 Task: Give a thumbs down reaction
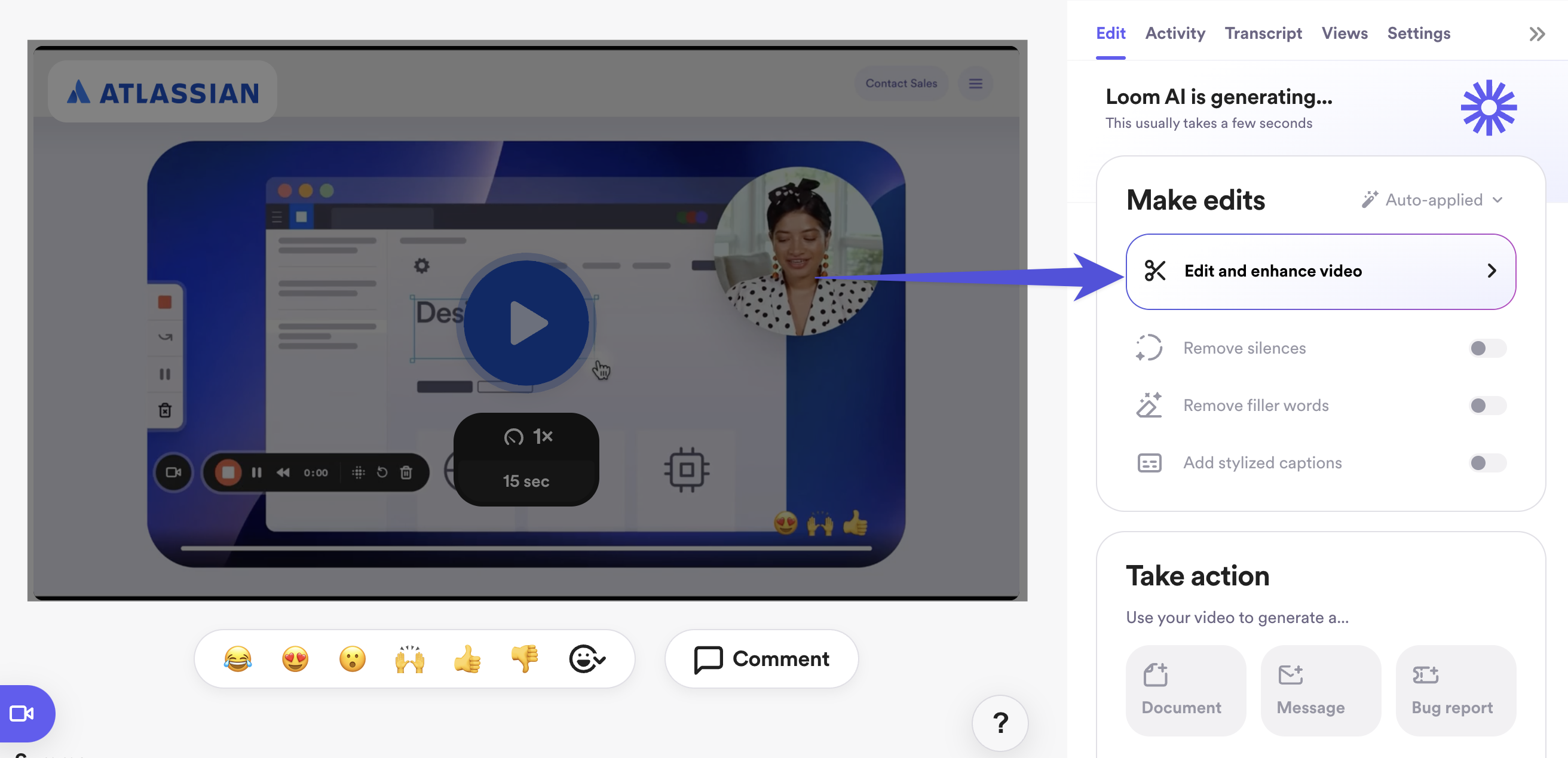(525, 659)
